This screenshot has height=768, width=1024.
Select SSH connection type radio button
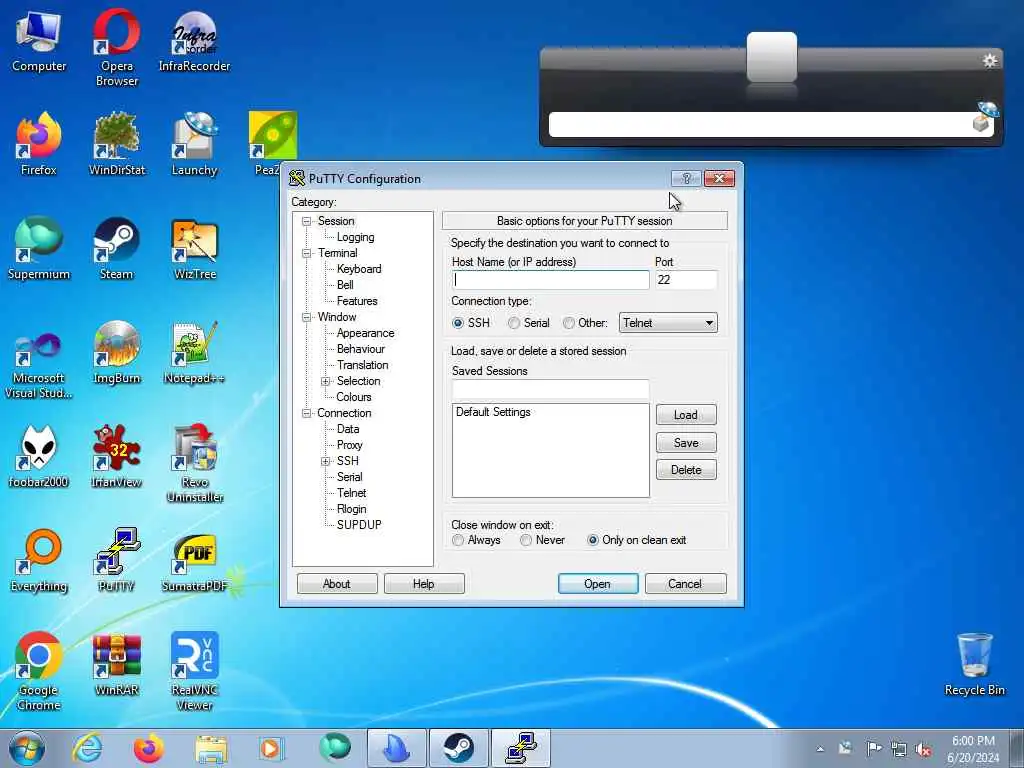pyautogui.click(x=458, y=323)
